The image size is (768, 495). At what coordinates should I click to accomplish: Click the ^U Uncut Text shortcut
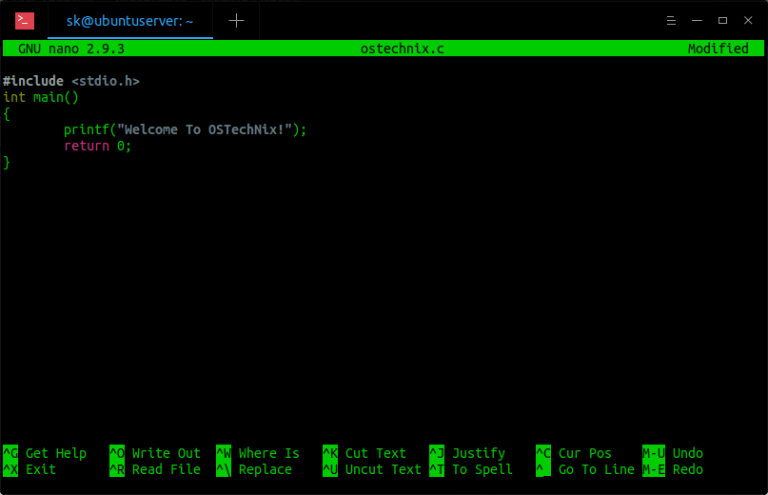372,469
